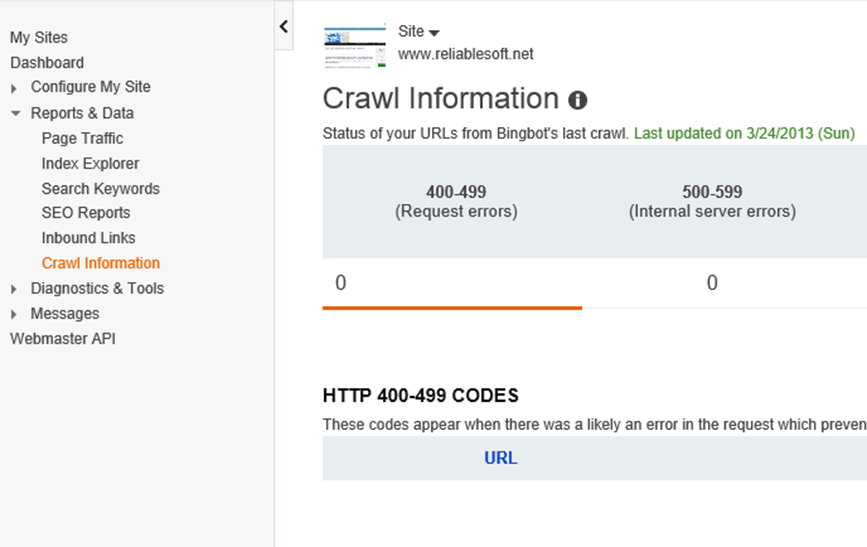Open Search Keywords report

100,188
